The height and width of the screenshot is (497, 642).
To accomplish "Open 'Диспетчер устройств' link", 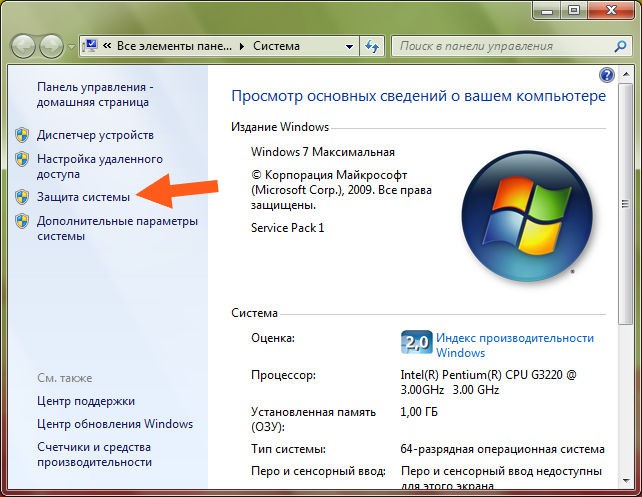I will 95,135.
